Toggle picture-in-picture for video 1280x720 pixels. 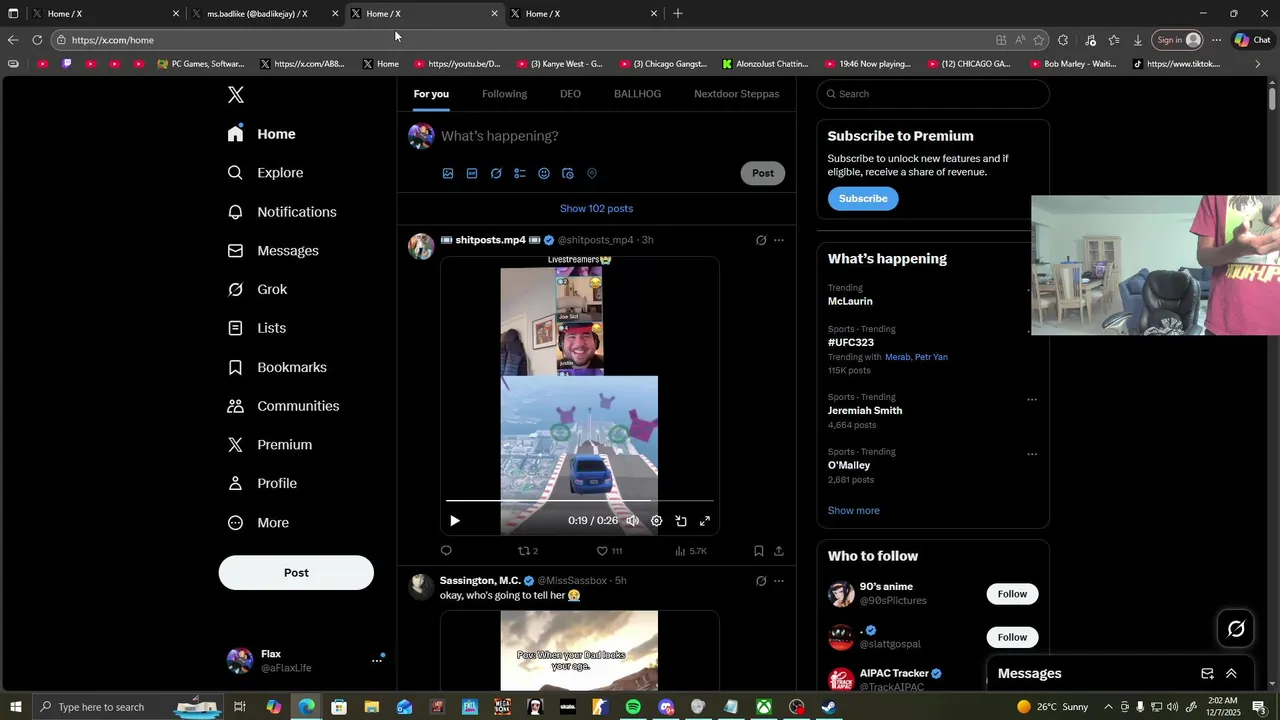[x=681, y=521]
